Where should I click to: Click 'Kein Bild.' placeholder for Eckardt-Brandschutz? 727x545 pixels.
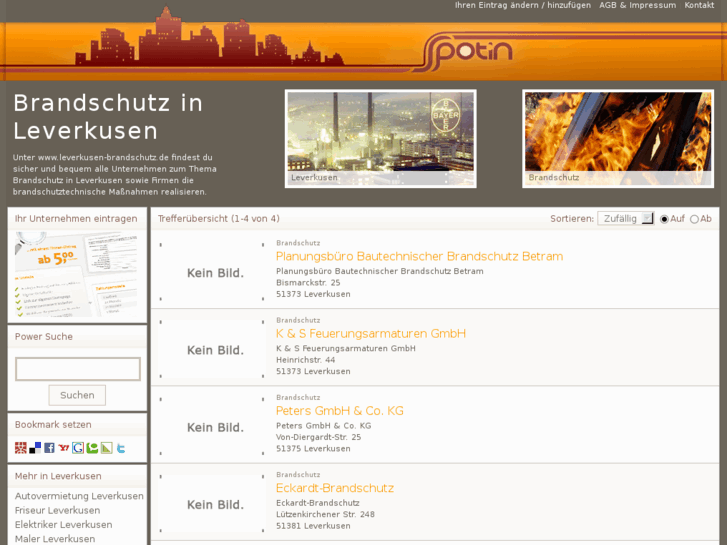click(x=212, y=504)
